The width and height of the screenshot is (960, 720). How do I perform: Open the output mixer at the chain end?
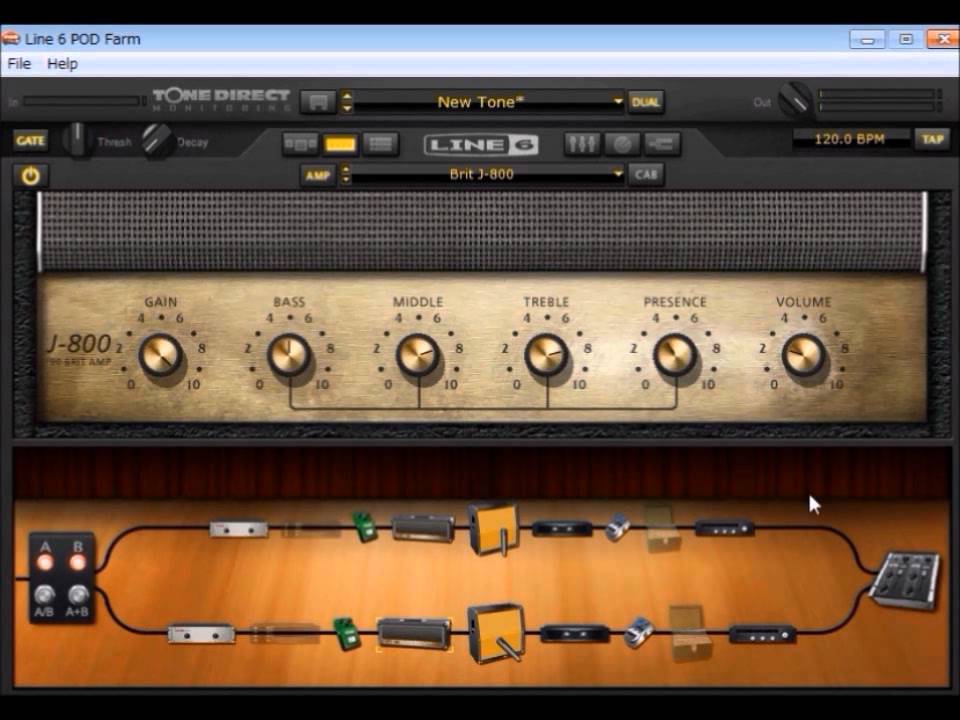click(906, 581)
